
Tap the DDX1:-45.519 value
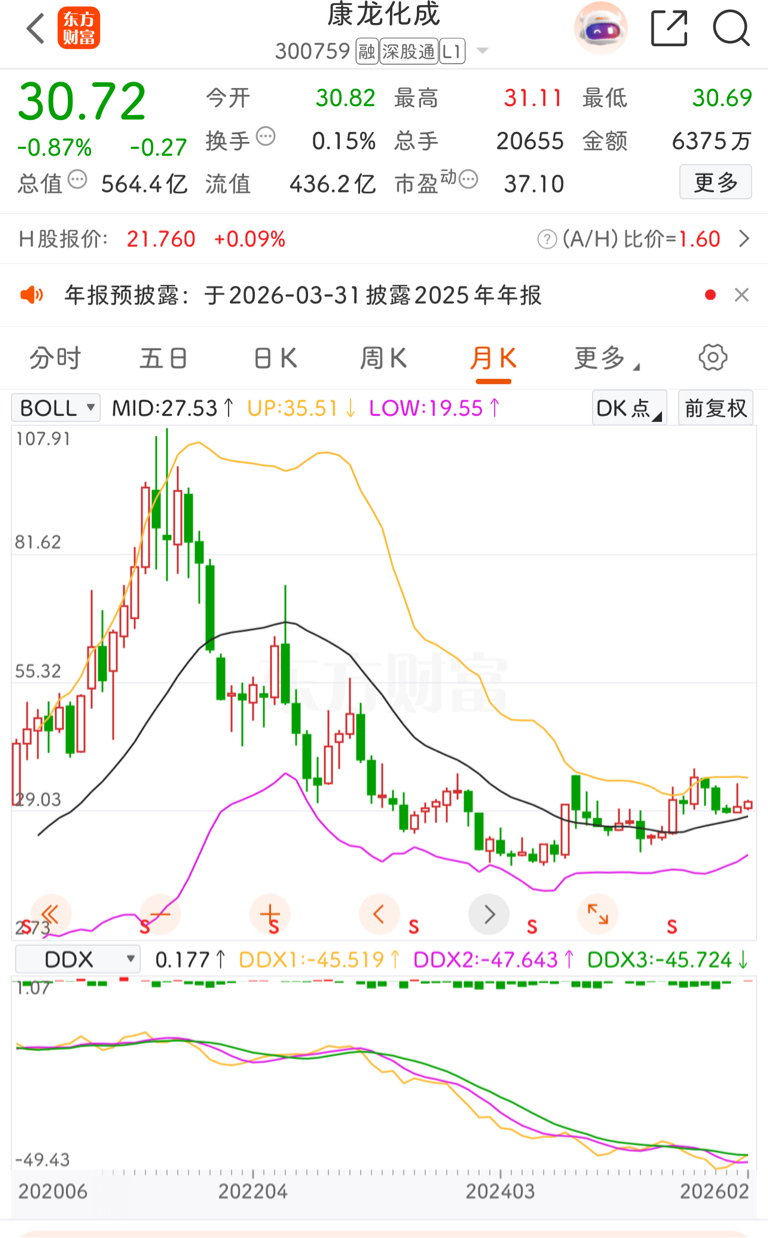(x=320, y=960)
